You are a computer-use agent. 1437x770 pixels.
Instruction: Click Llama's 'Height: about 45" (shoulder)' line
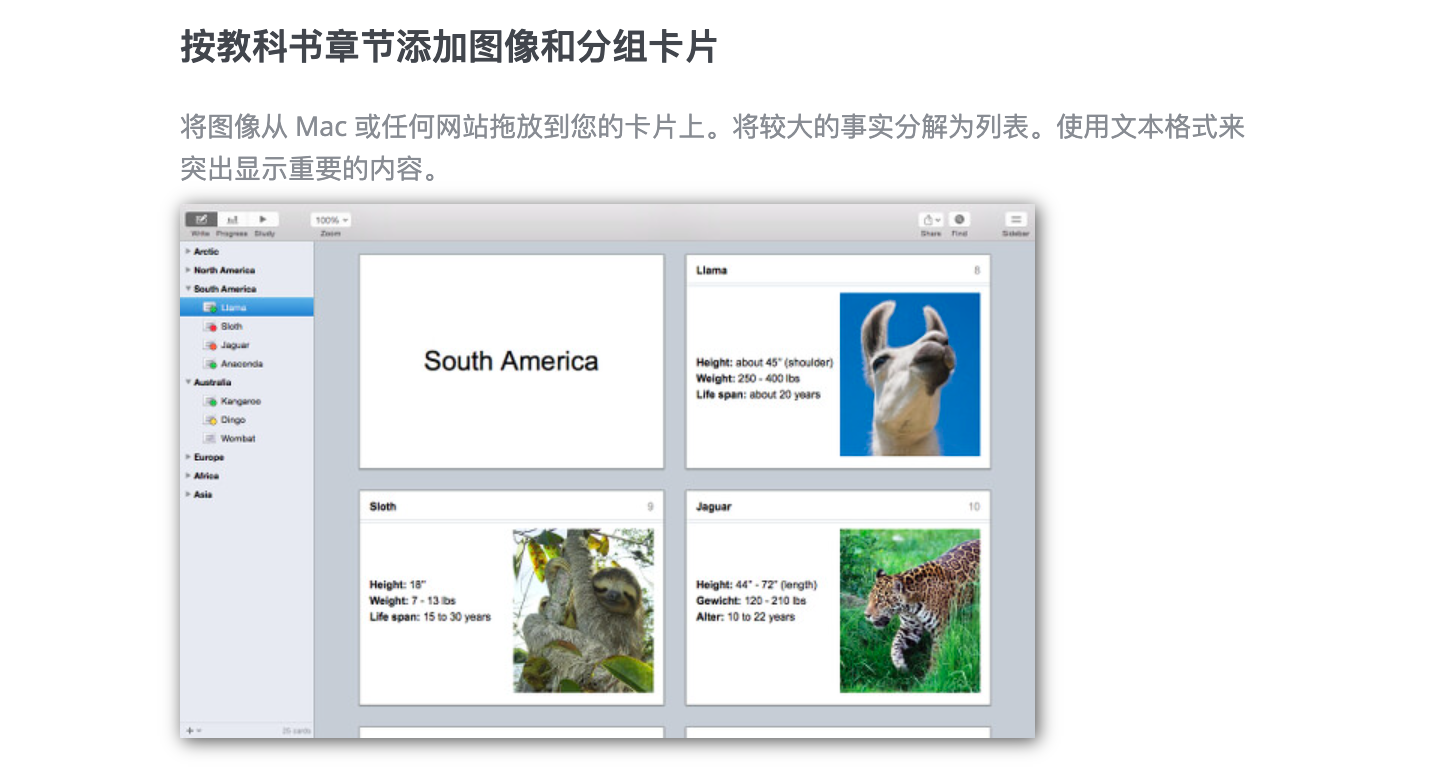point(764,362)
